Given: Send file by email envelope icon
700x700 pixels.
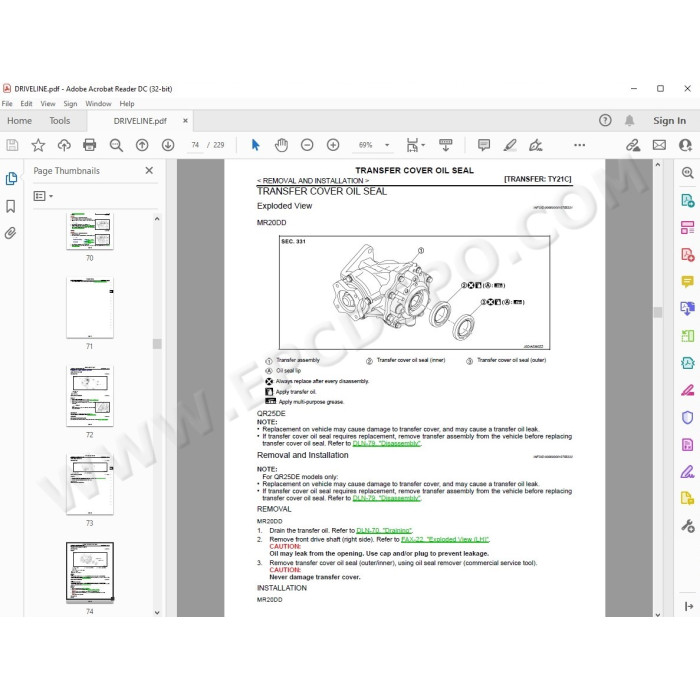Looking at the screenshot, I should click(x=659, y=145).
